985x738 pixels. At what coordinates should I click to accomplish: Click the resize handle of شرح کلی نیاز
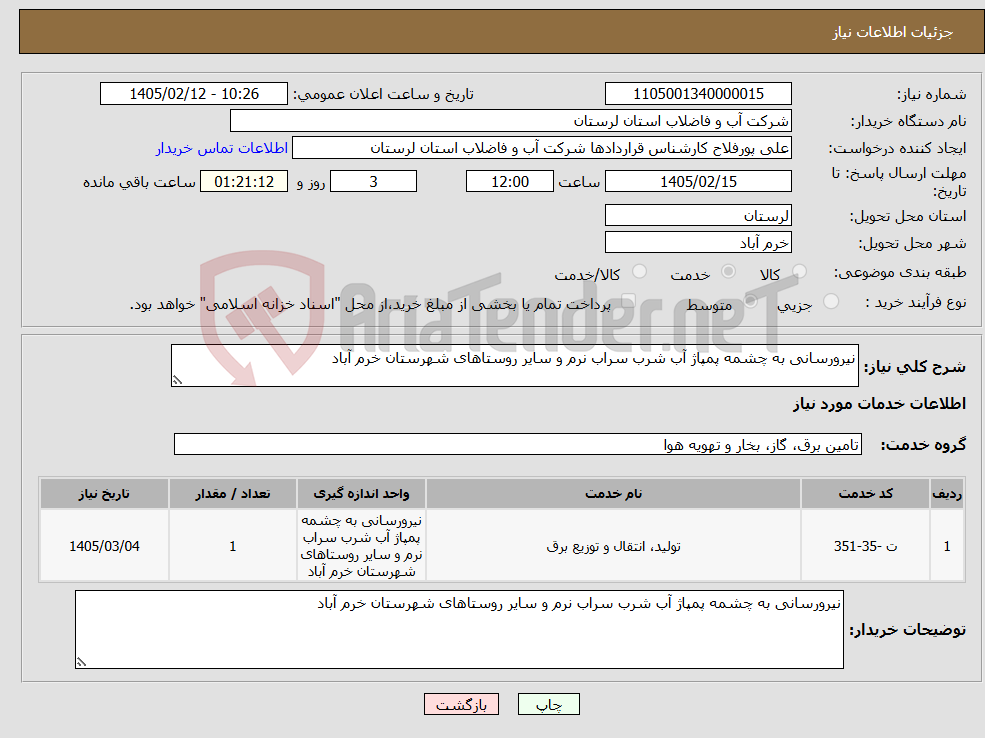point(177,380)
